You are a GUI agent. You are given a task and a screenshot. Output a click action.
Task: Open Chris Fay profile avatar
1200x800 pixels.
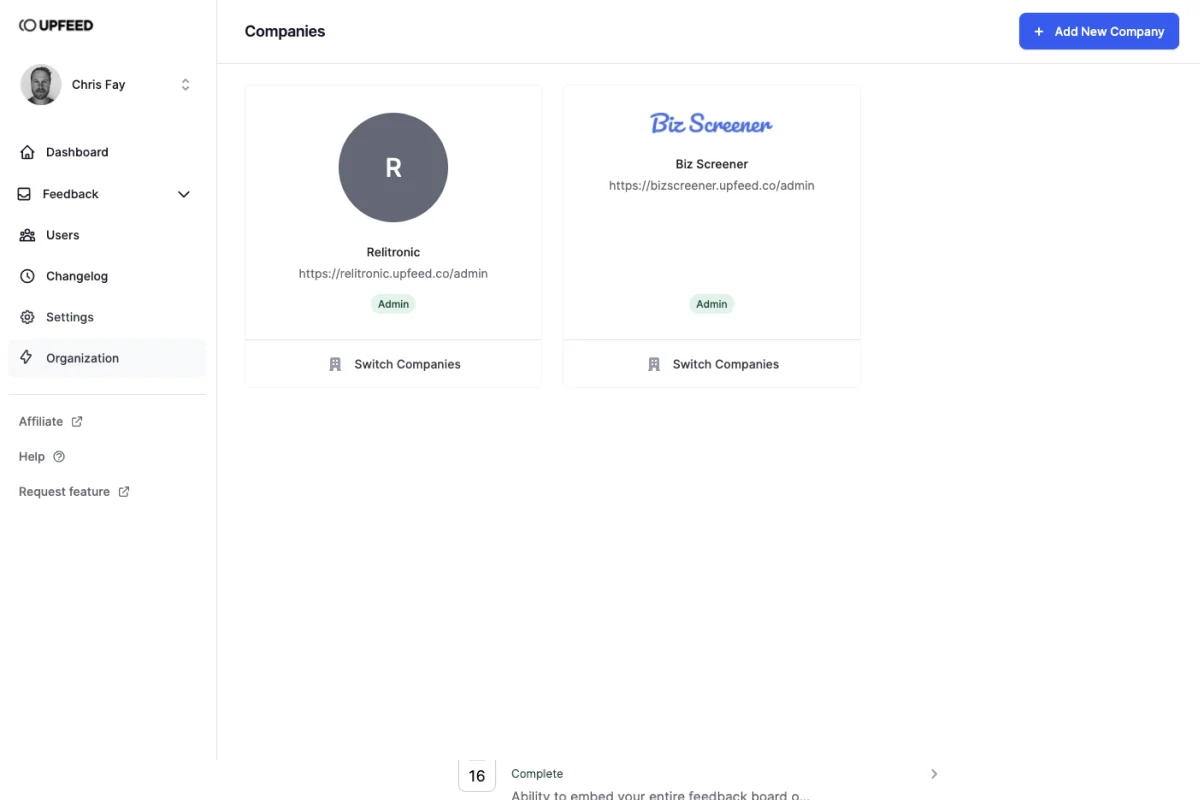41,85
